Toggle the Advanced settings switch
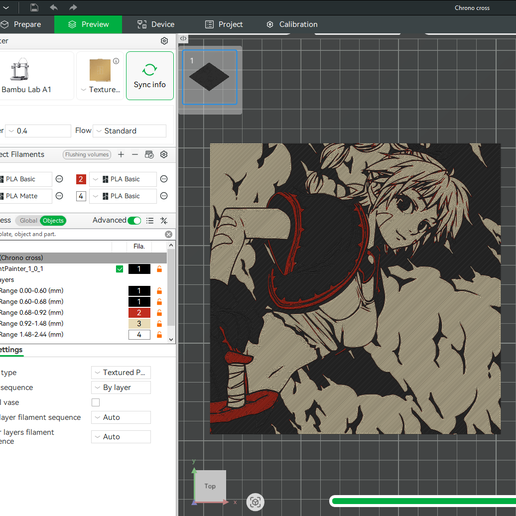516x516 pixels. pos(134,221)
